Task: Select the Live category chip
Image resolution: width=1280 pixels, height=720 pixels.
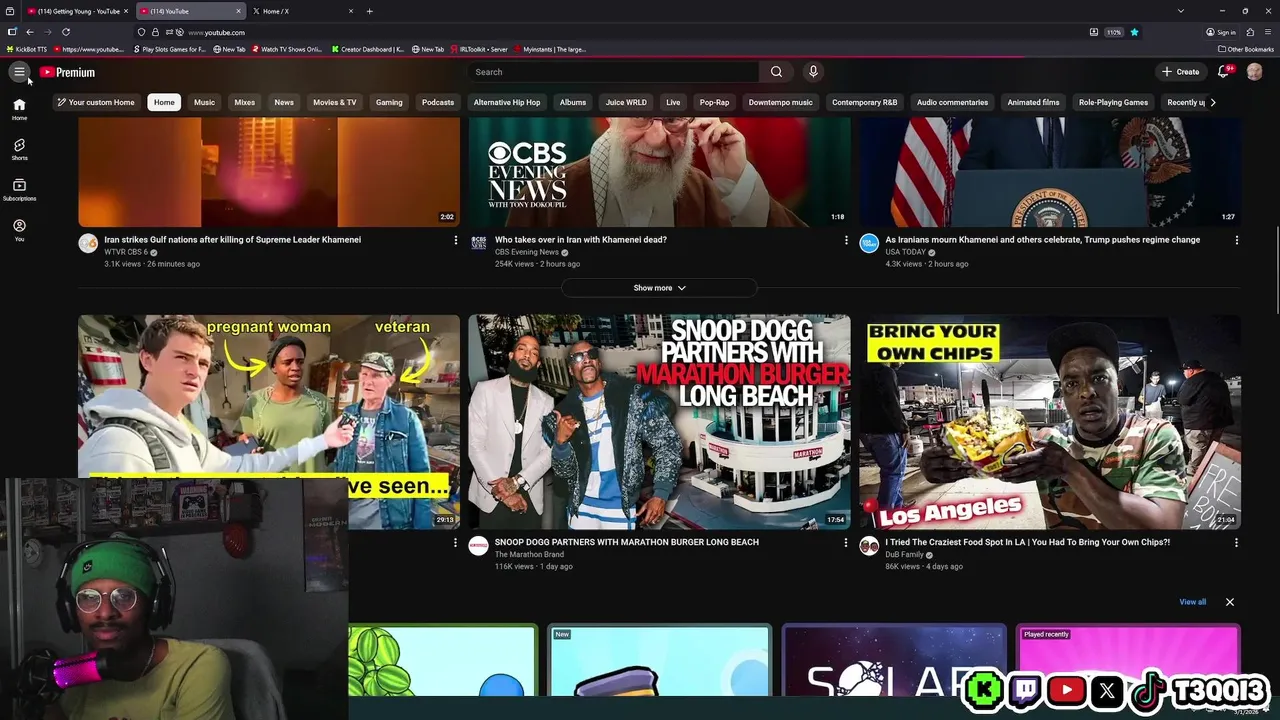Action: click(x=673, y=102)
